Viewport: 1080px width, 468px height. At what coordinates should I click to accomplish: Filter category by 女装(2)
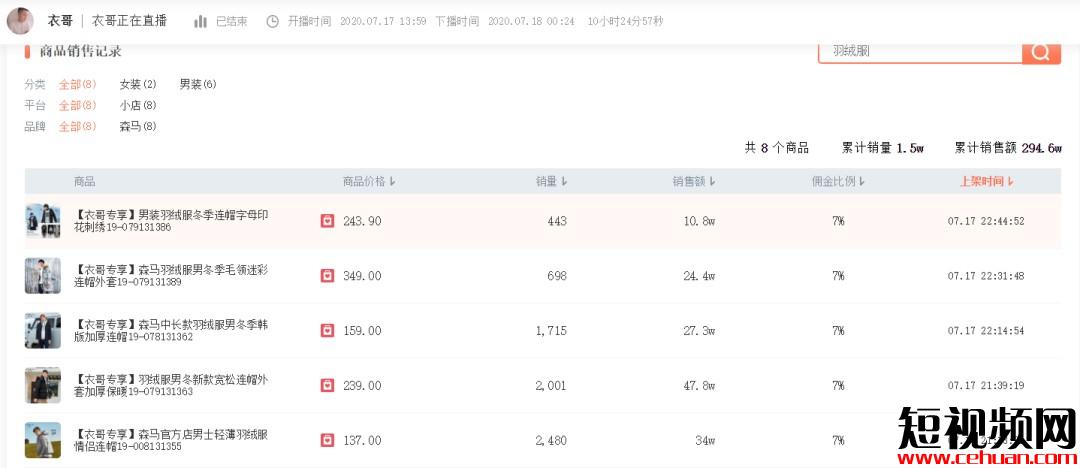tap(138, 84)
